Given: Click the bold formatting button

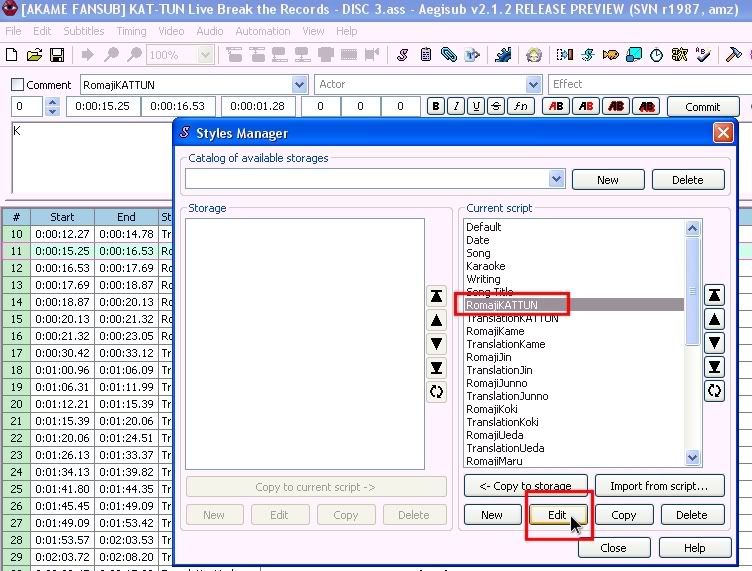Looking at the screenshot, I should 436,107.
